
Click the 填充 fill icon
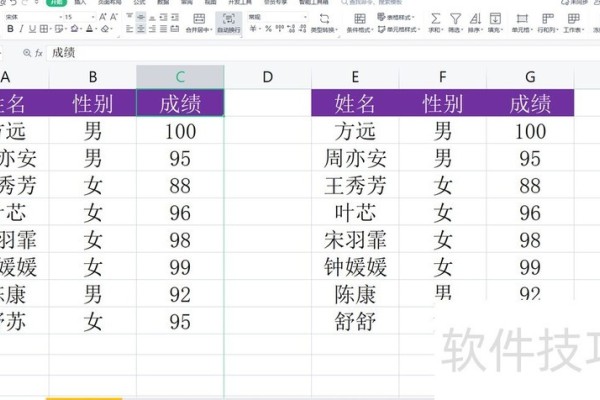[x=495, y=18]
